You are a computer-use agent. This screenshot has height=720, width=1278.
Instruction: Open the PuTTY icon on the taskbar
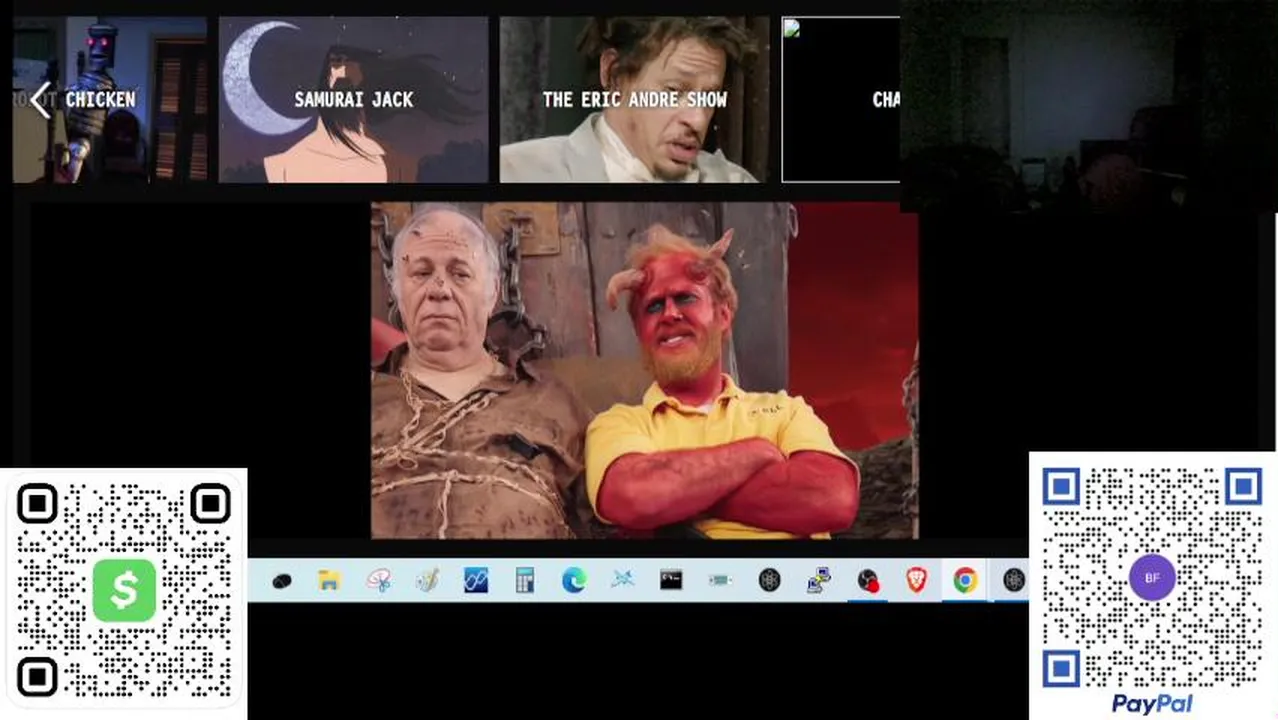point(819,580)
